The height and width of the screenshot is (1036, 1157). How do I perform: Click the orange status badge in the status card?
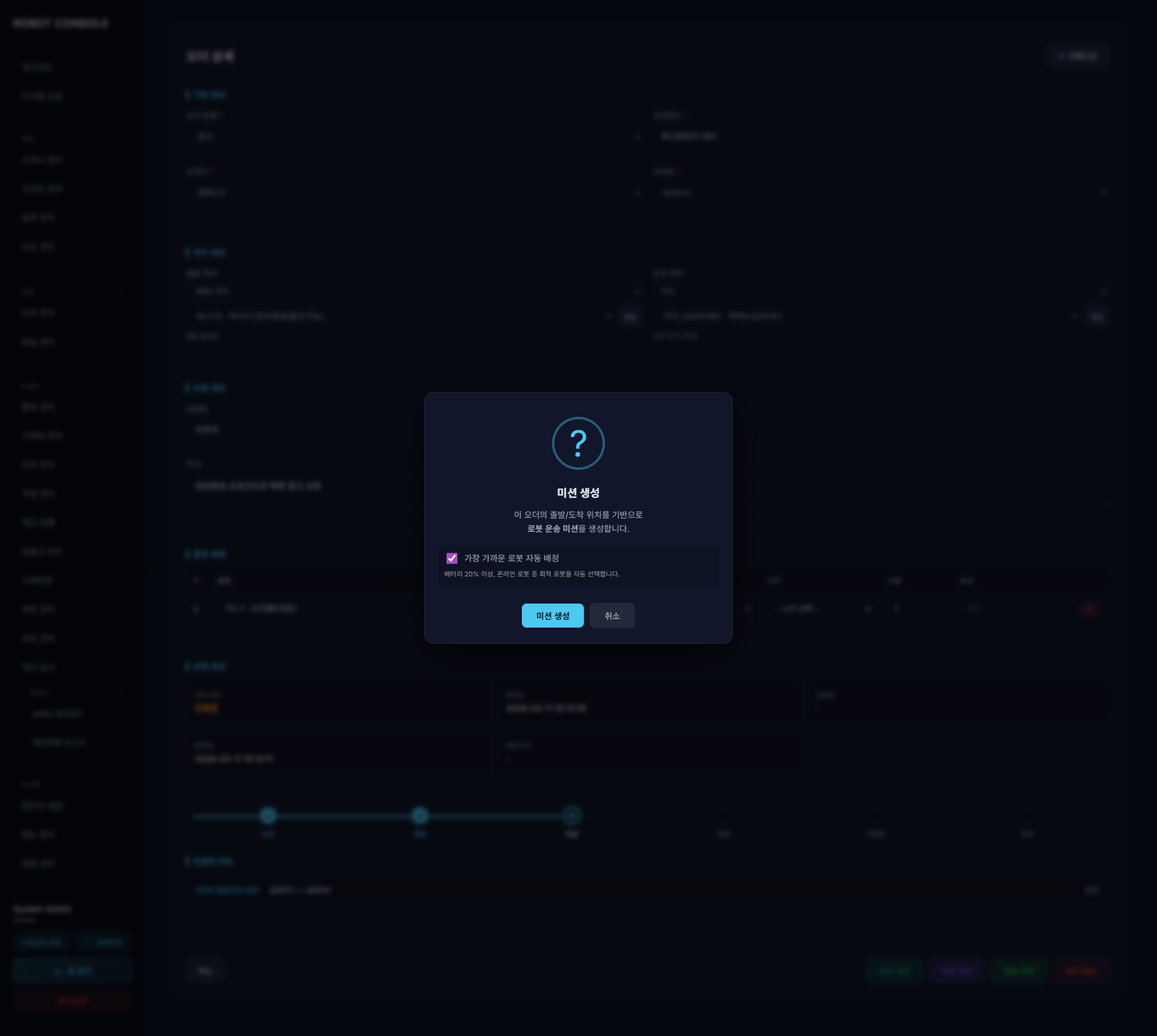[207, 708]
